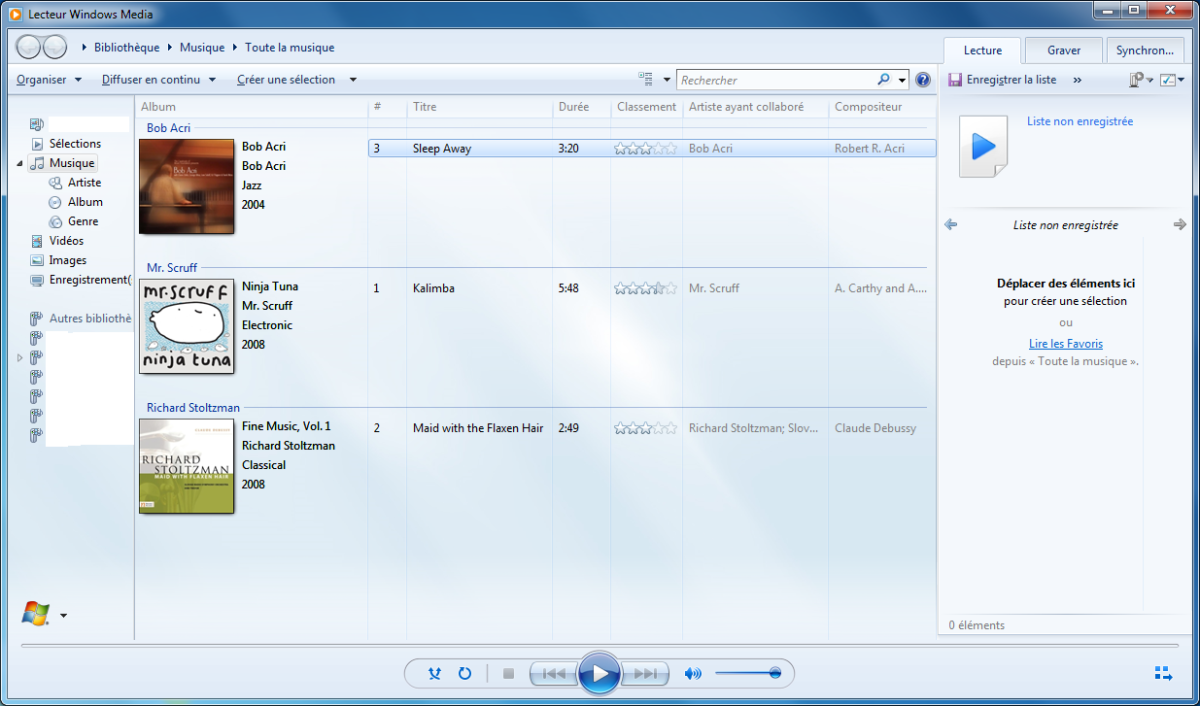1200x706 pixels.
Task: Click Lire les Favoris link
Action: (x=1066, y=344)
